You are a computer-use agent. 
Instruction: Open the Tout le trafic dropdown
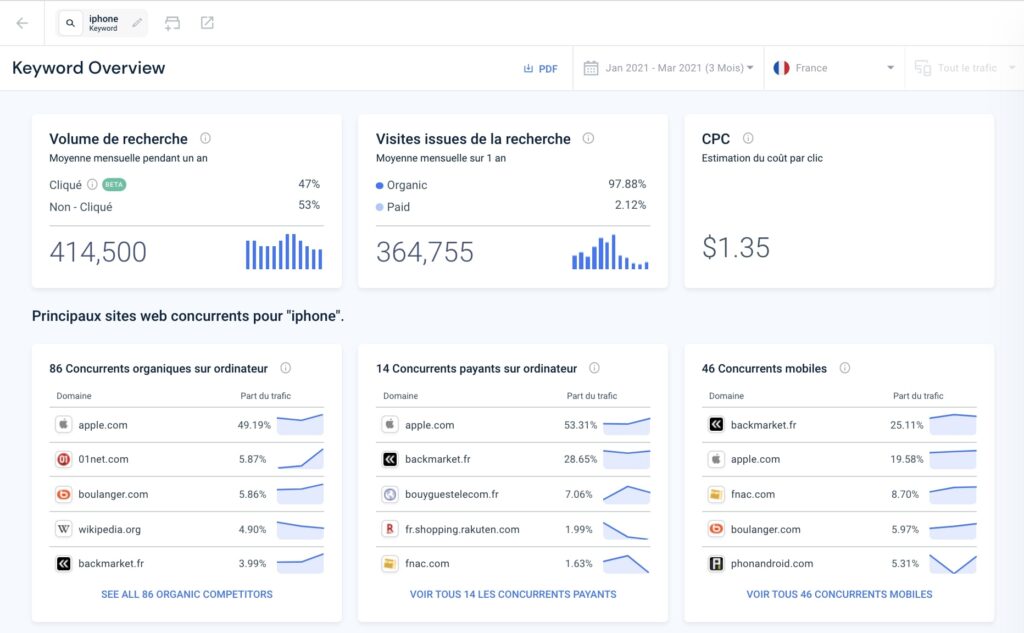[969, 68]
